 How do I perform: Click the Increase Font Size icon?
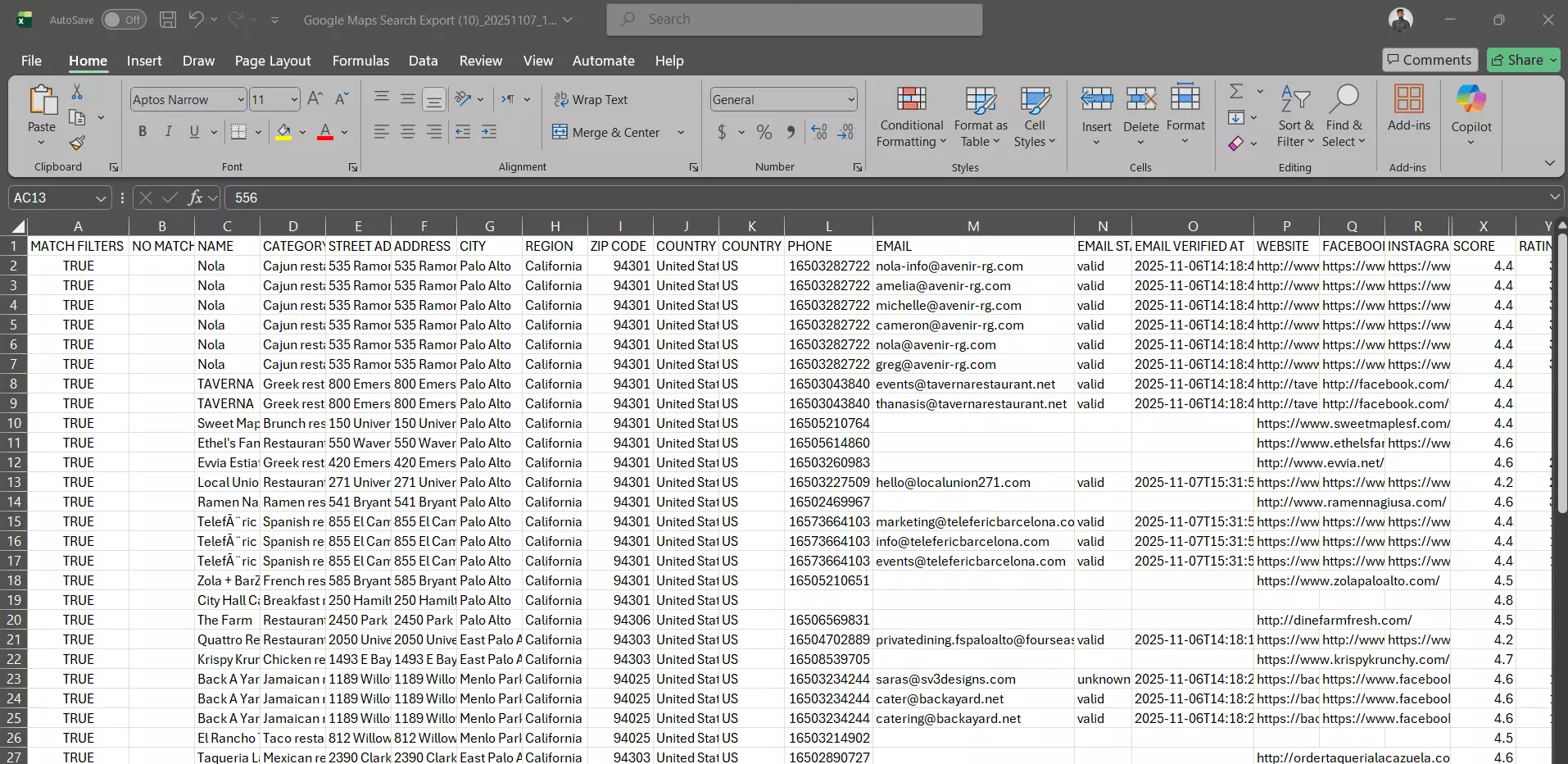tap(315, 99)
